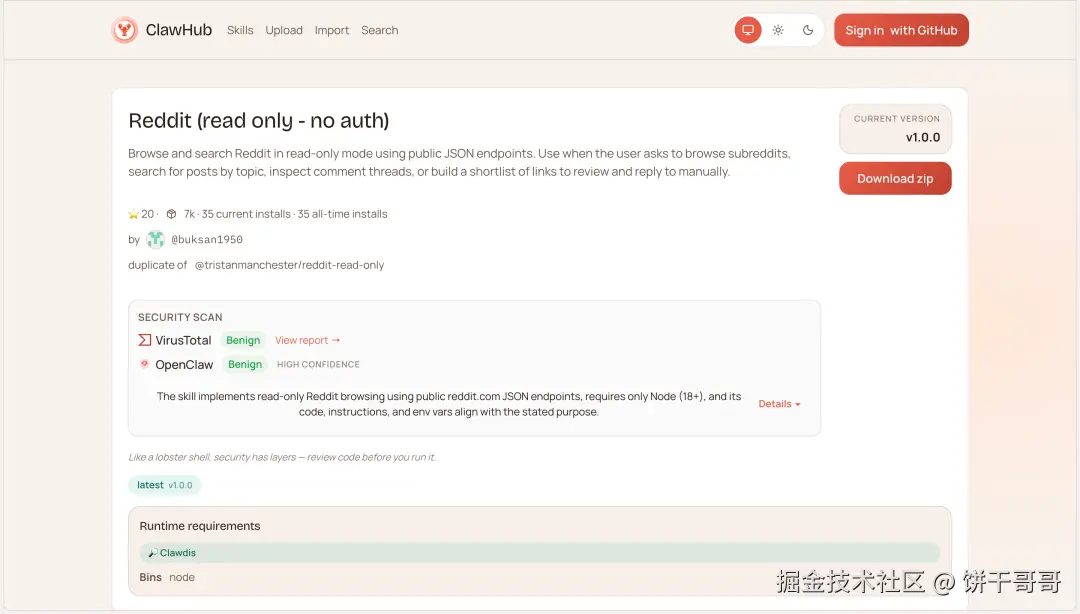Switch to light theme sun icon
Screen dimensions: 1080x614
click(778, 30)
